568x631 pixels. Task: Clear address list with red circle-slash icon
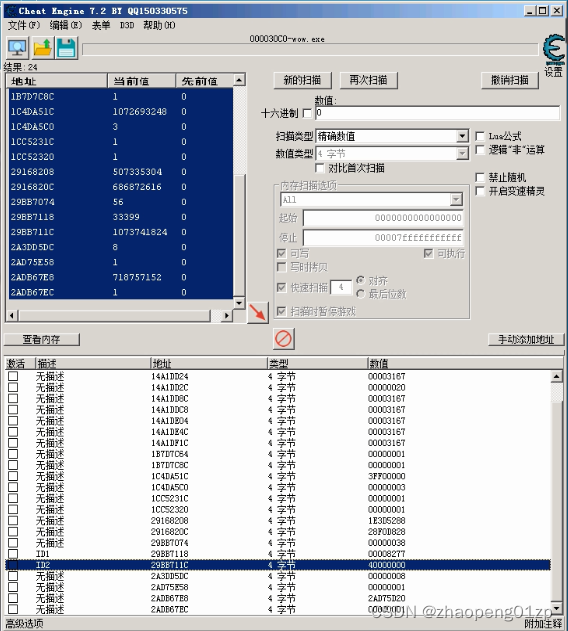pos(283,338)
